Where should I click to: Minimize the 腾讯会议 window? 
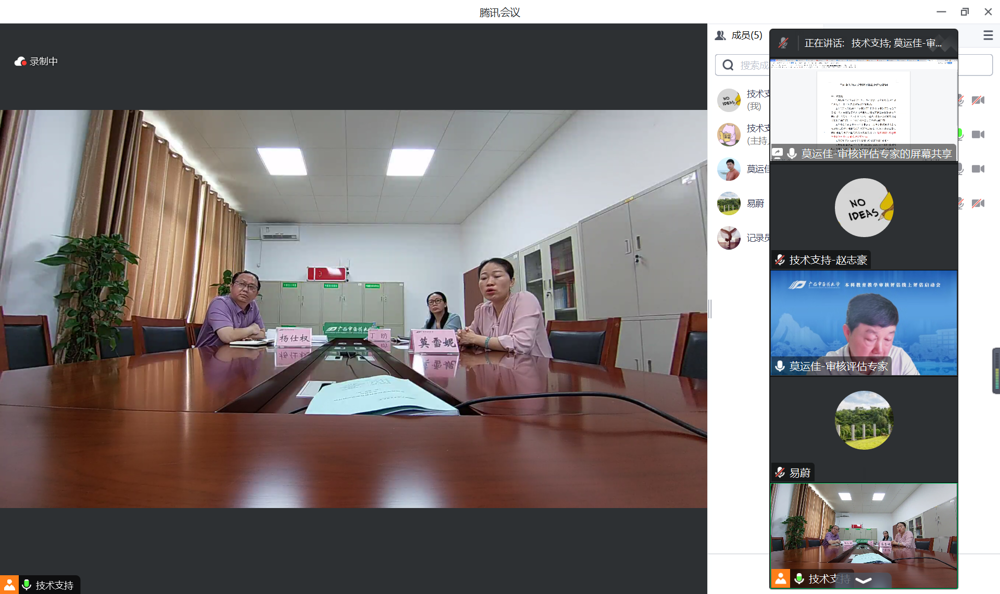point(941,11)
